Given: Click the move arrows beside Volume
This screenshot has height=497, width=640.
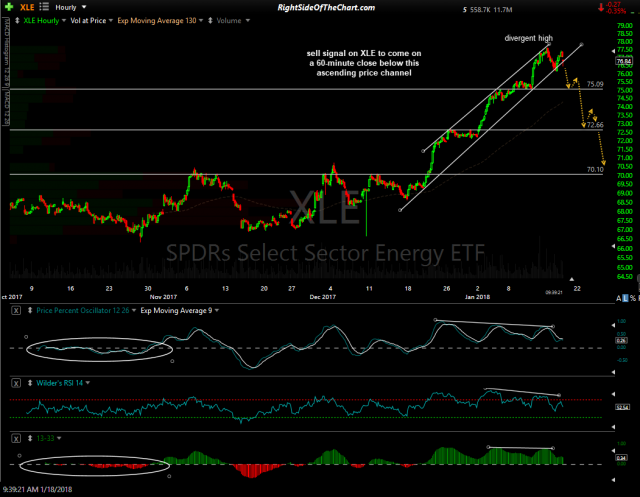Looking at the screenshot, I should [x=210, y=19].
